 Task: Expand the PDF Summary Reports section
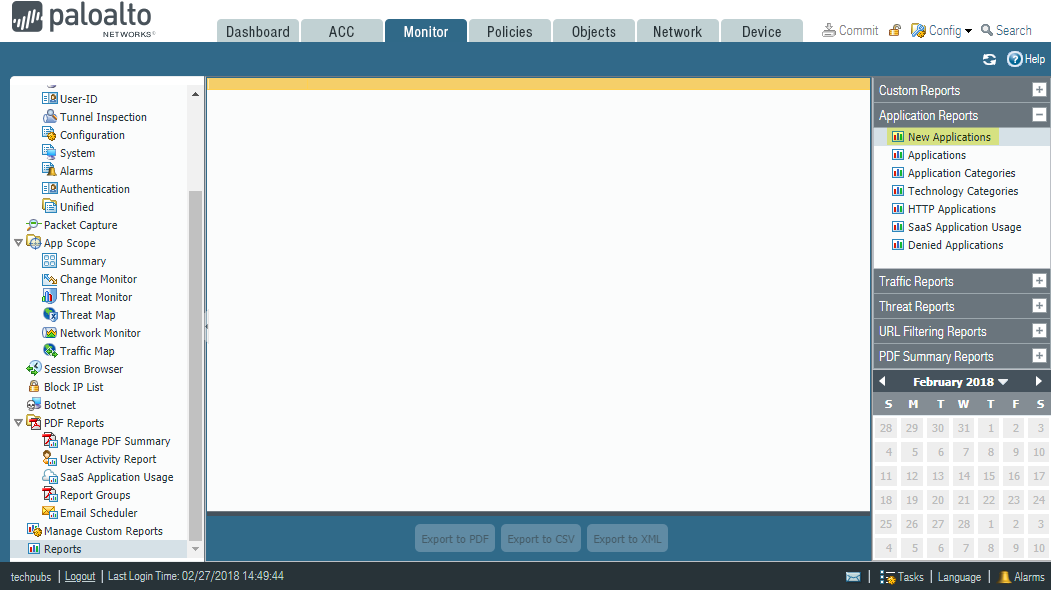point(1039,355)
